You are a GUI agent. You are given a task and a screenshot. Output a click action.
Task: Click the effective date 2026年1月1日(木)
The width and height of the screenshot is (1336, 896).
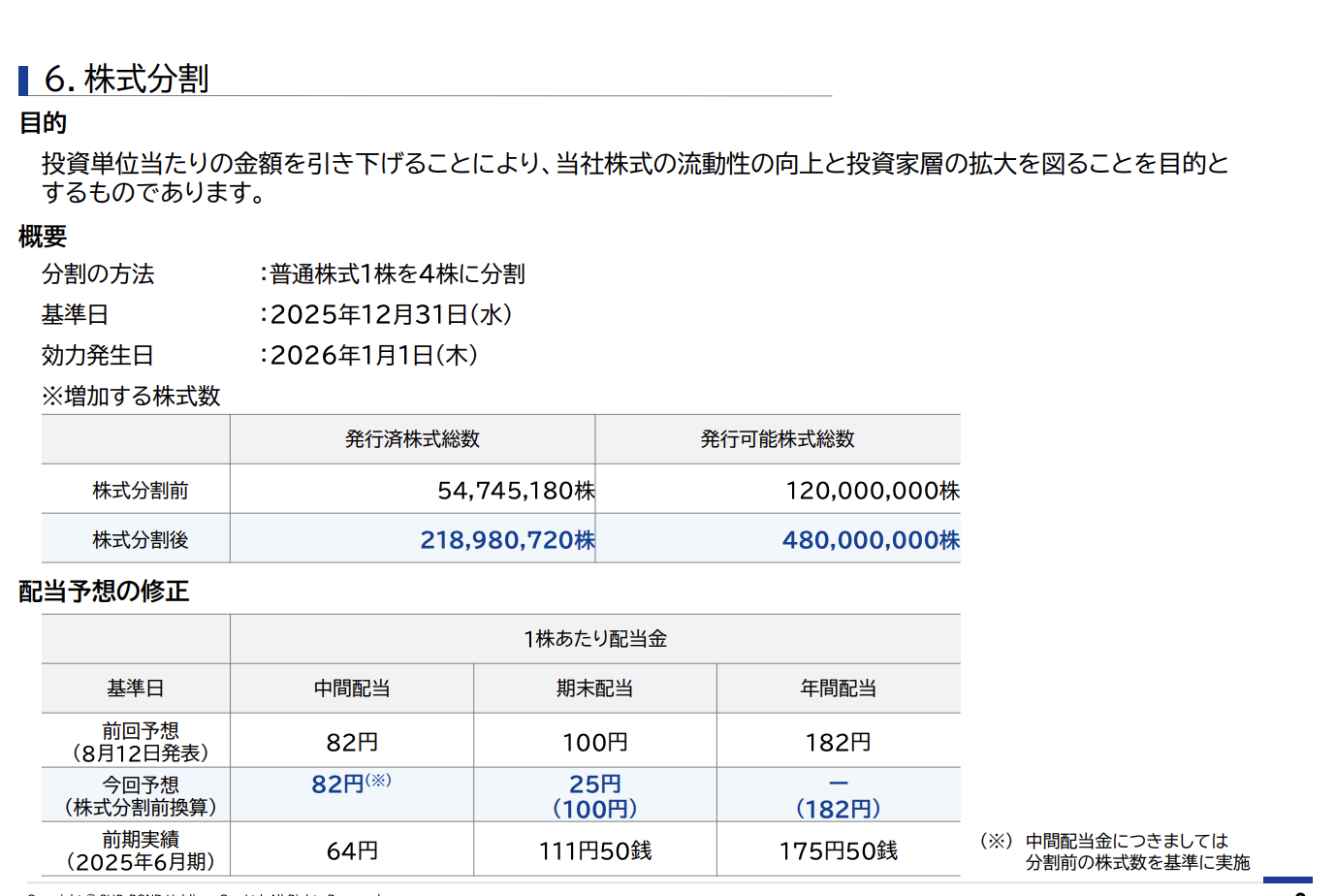click(373, 356)
